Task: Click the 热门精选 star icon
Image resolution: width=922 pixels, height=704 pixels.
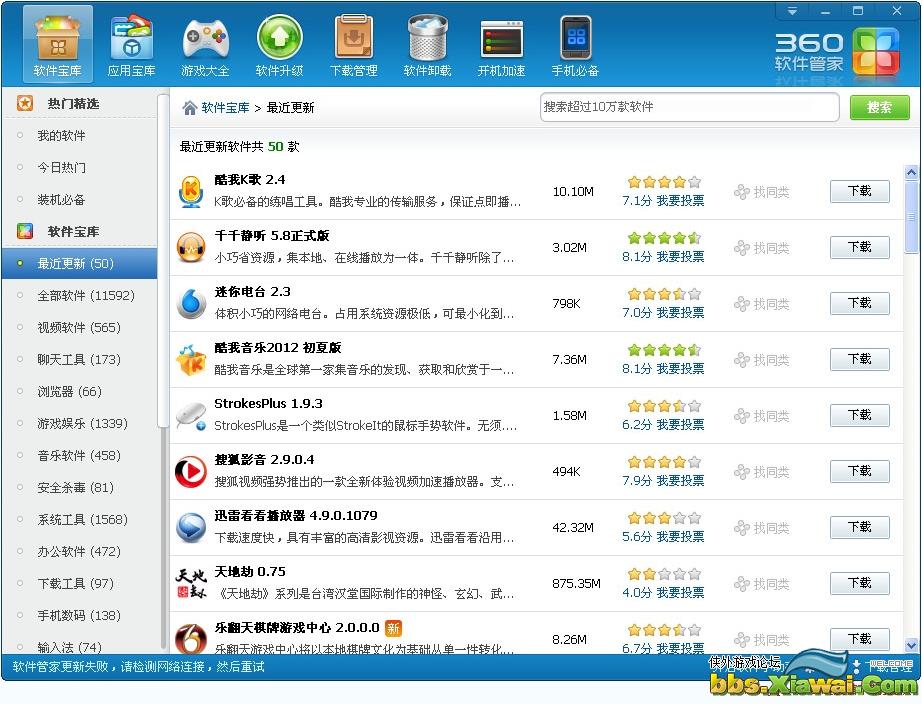Action: 25,104
